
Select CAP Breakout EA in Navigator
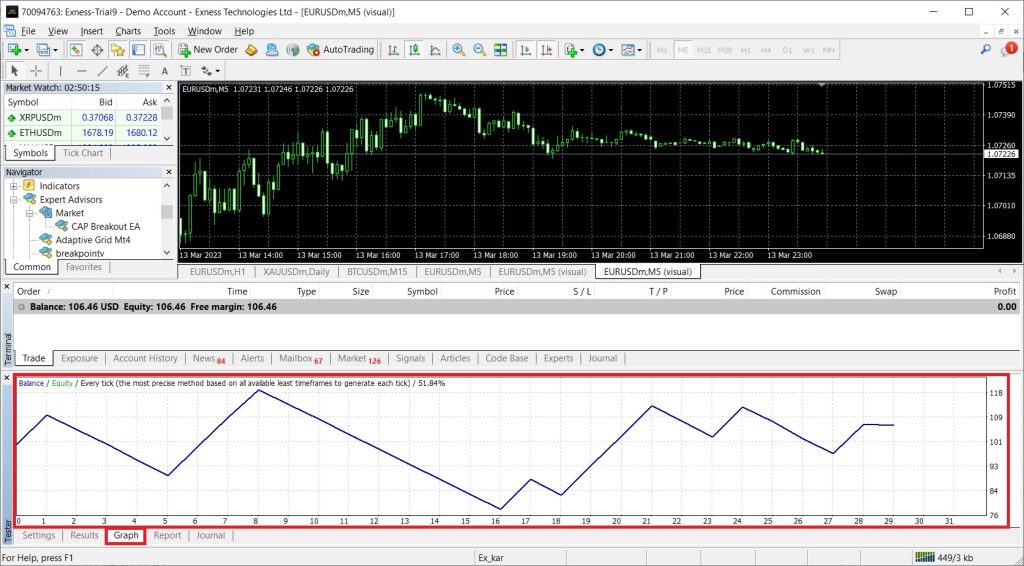[105, 227]
